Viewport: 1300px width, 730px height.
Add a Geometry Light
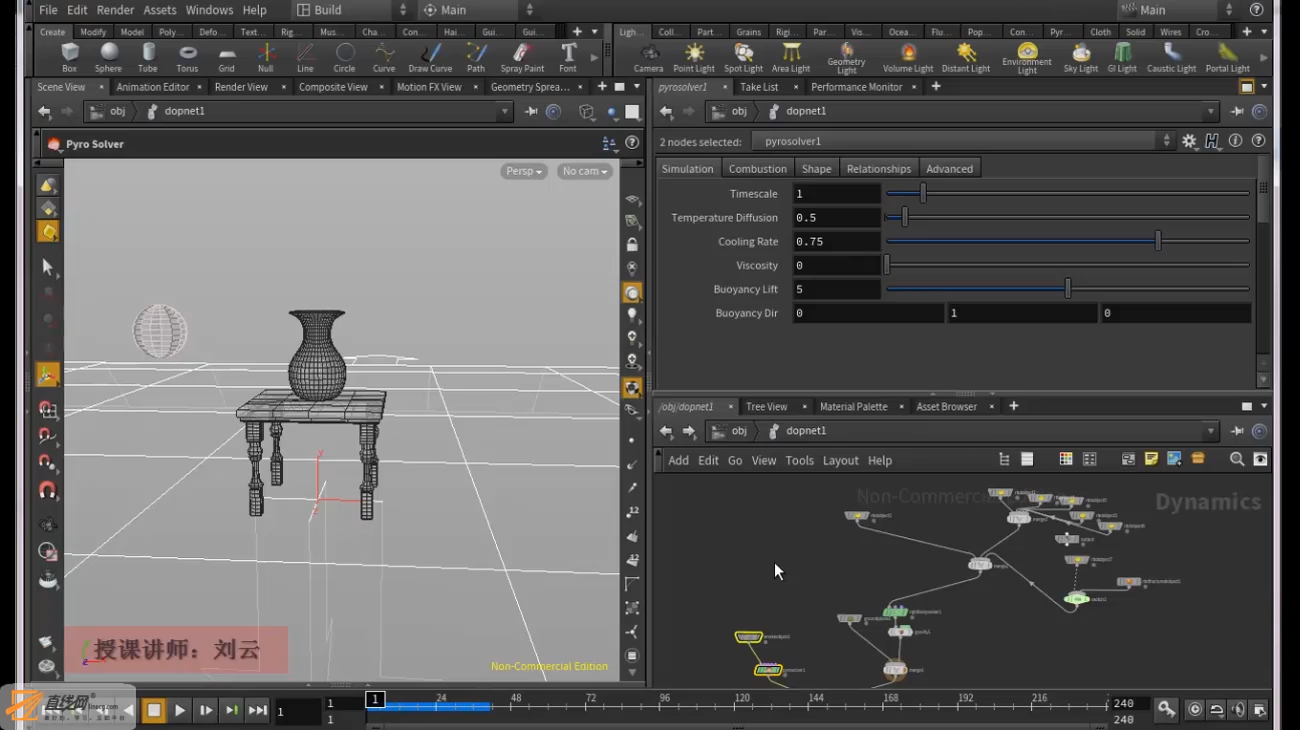[x=847, y=59]
